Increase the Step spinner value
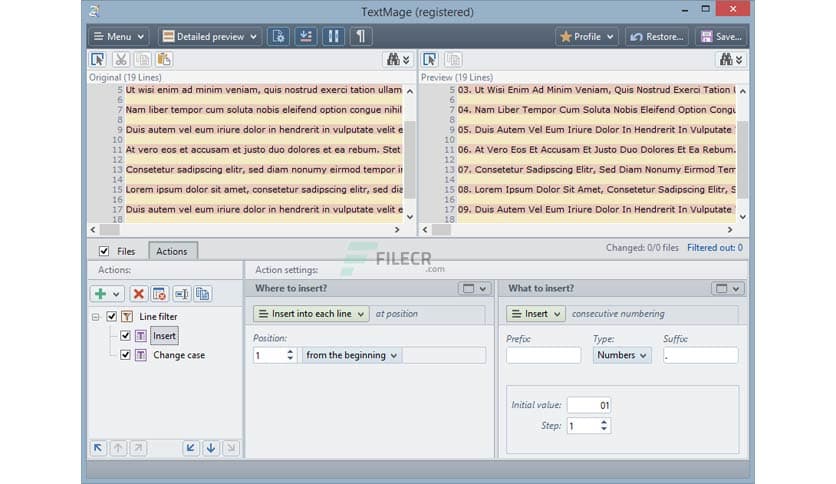 pos(604,422)
